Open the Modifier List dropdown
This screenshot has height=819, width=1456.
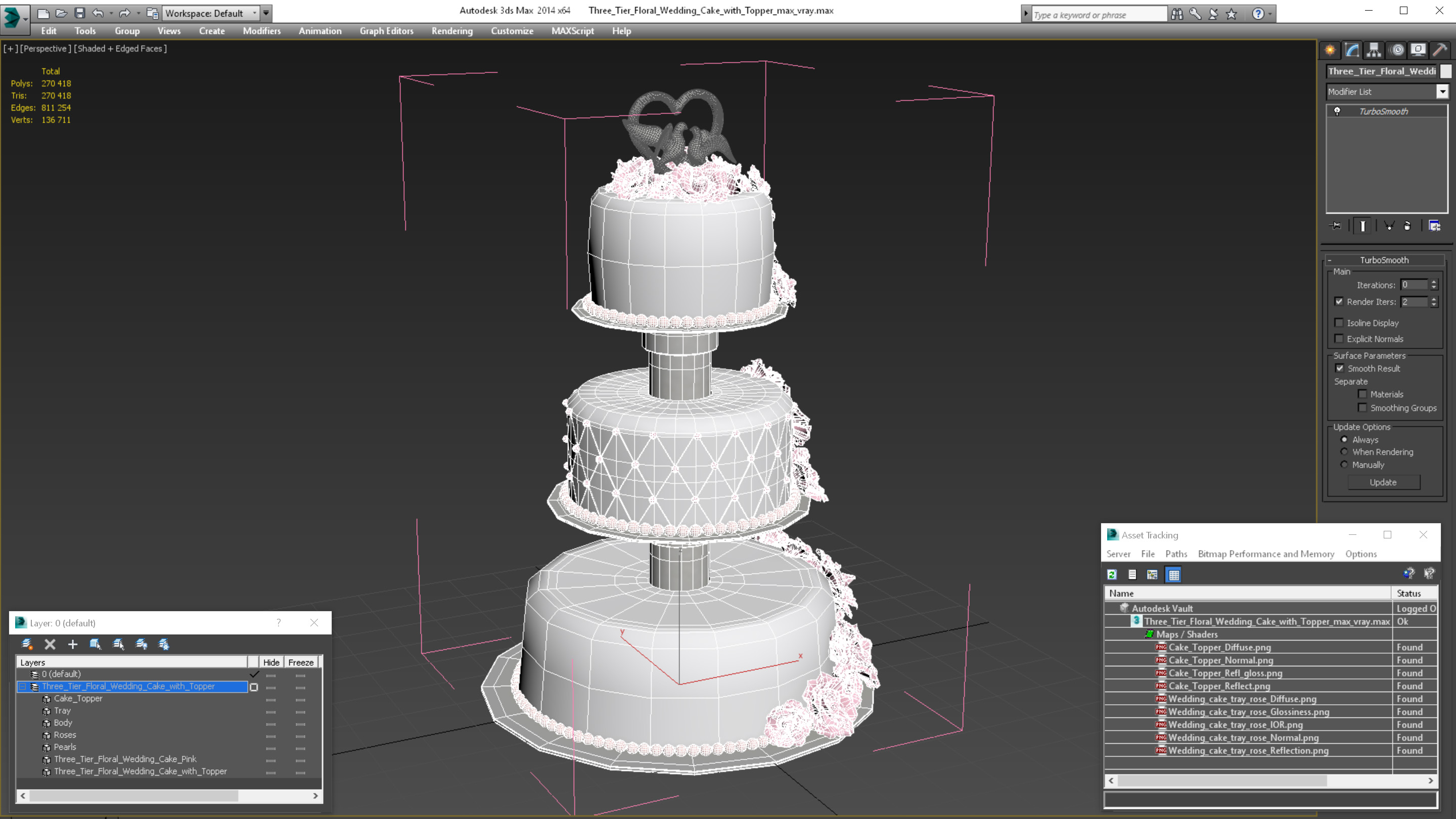(x=1442, y=92)
